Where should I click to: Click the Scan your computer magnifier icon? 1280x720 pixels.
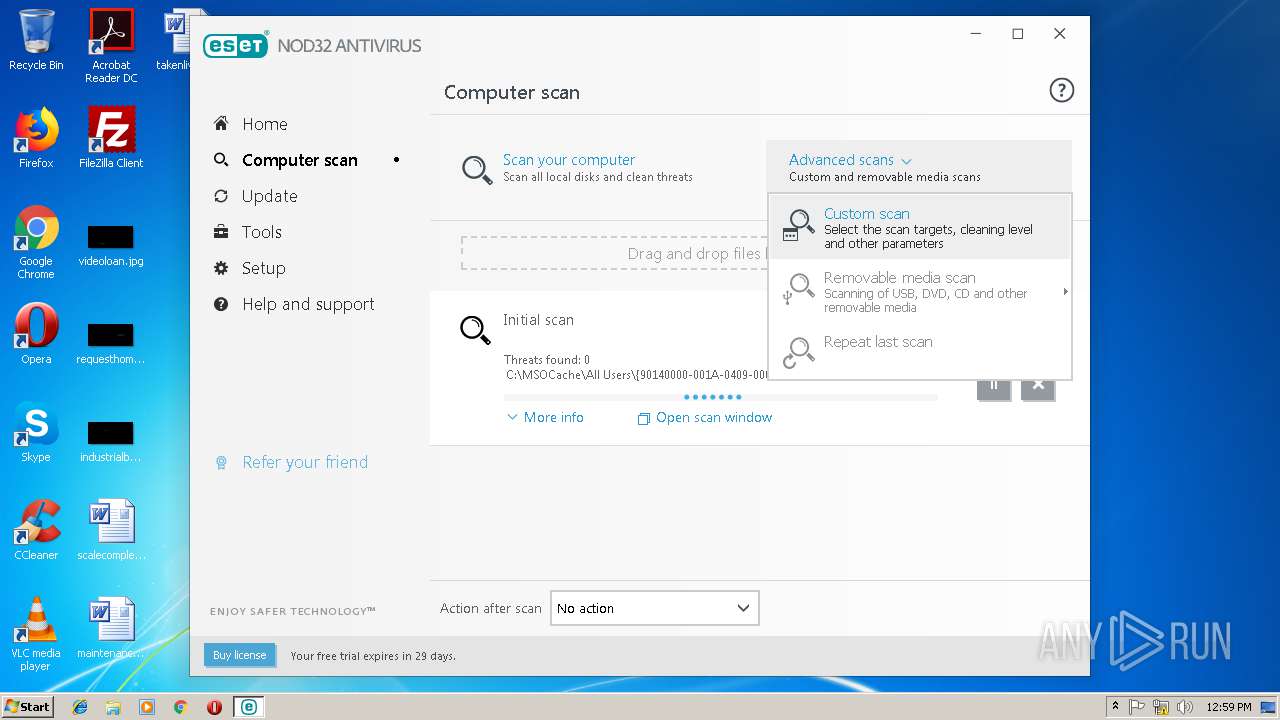pyautogui.click(x=476, y=169)
